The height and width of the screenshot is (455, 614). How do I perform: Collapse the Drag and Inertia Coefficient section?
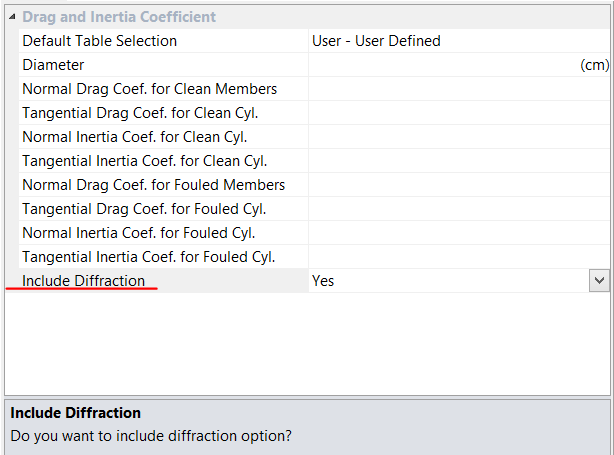coord(12,18)
